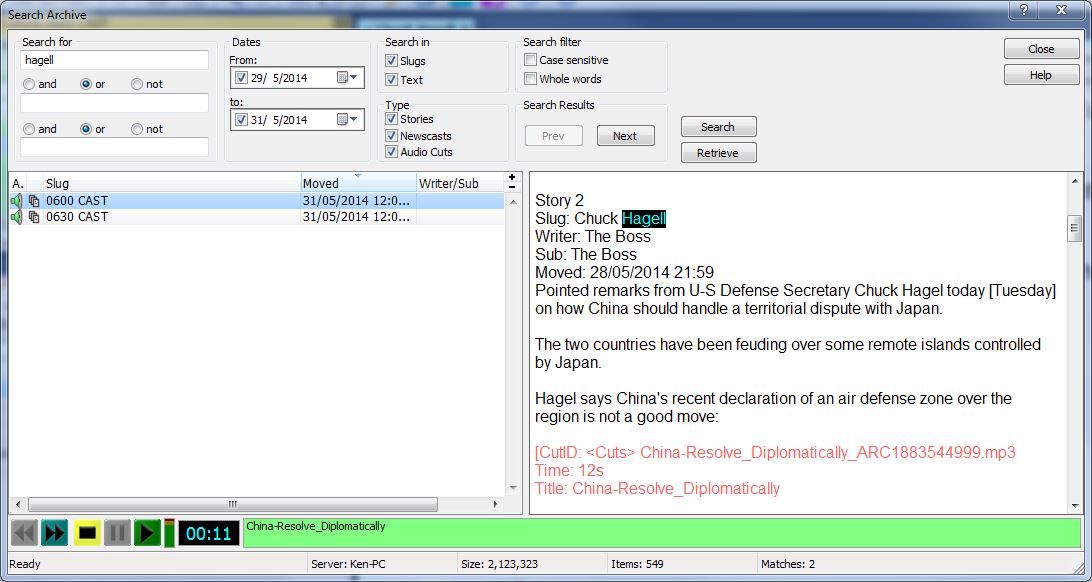The height and width of the screenshot is (582, 1092).
Task: Click the audio level meter beside play button
Action: coord(169,533)
